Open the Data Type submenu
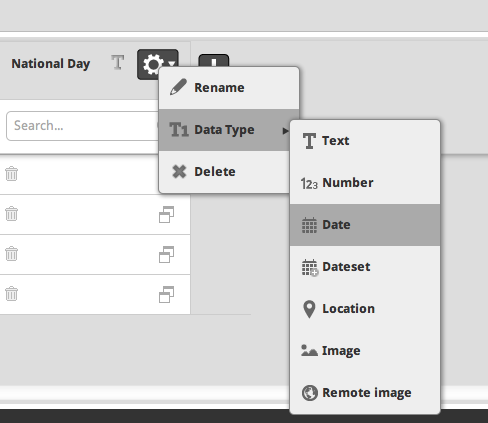The height and width of the screenshot is (423, 488). point(224,130)
